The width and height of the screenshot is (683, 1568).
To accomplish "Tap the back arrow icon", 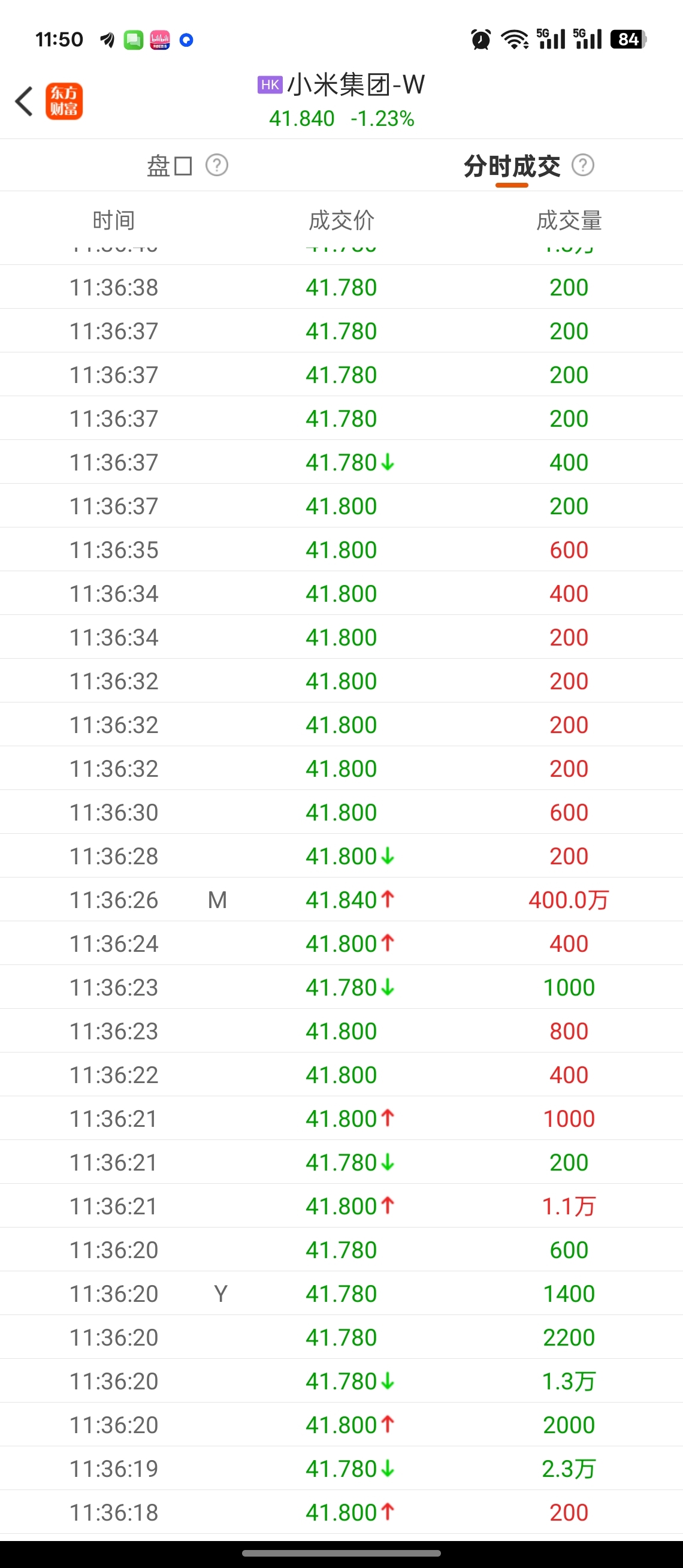I will [25, 101].
